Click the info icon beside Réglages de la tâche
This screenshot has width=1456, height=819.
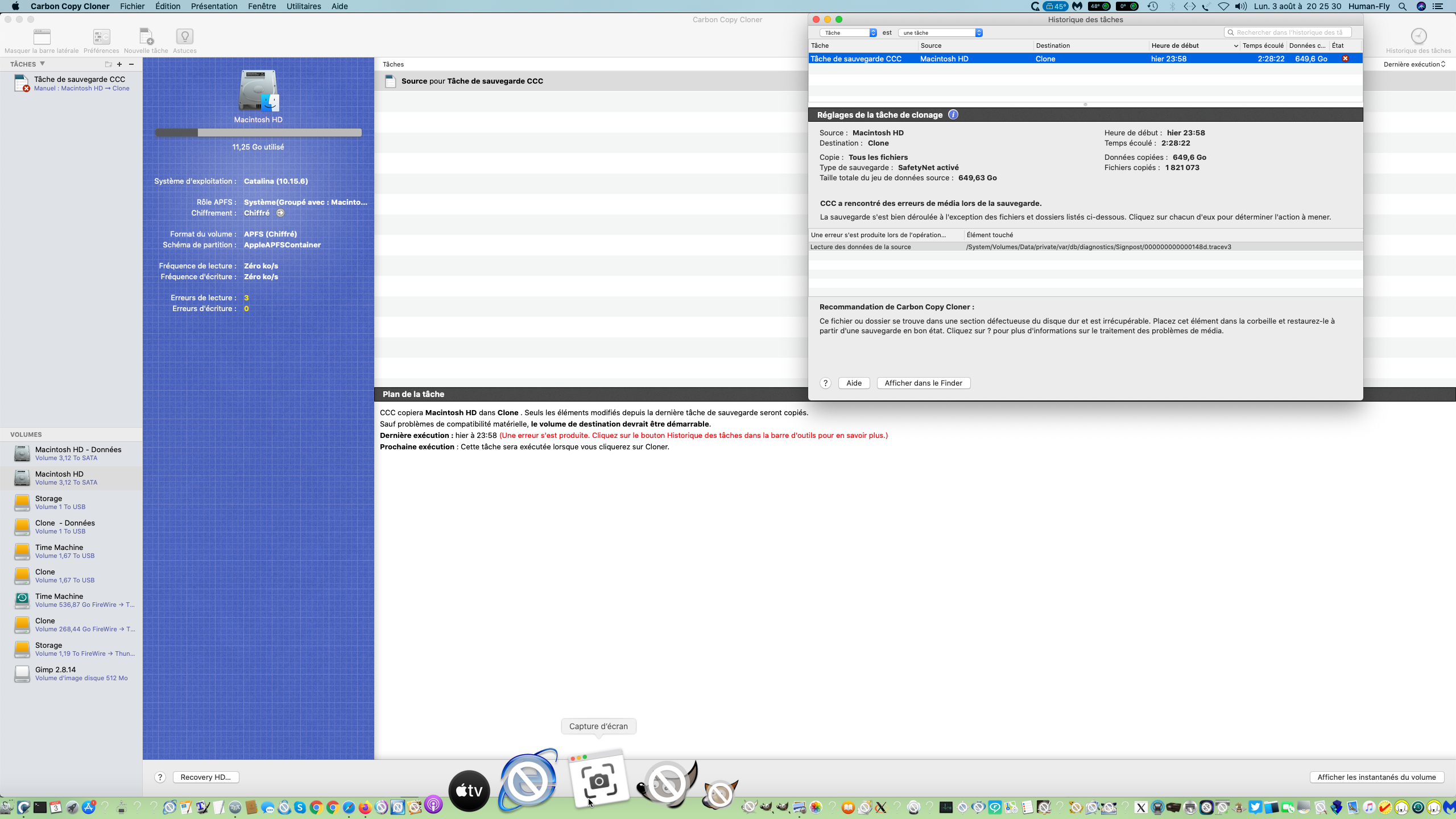tap(953, 115)
